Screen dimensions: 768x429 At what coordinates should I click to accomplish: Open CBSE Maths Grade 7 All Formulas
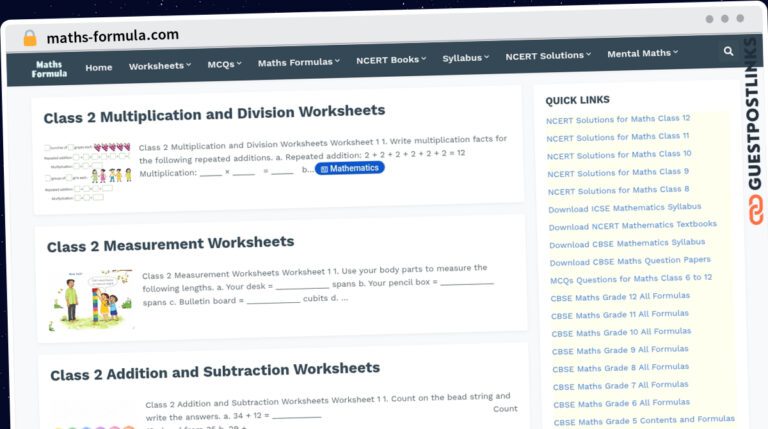(x=621, y=386)
